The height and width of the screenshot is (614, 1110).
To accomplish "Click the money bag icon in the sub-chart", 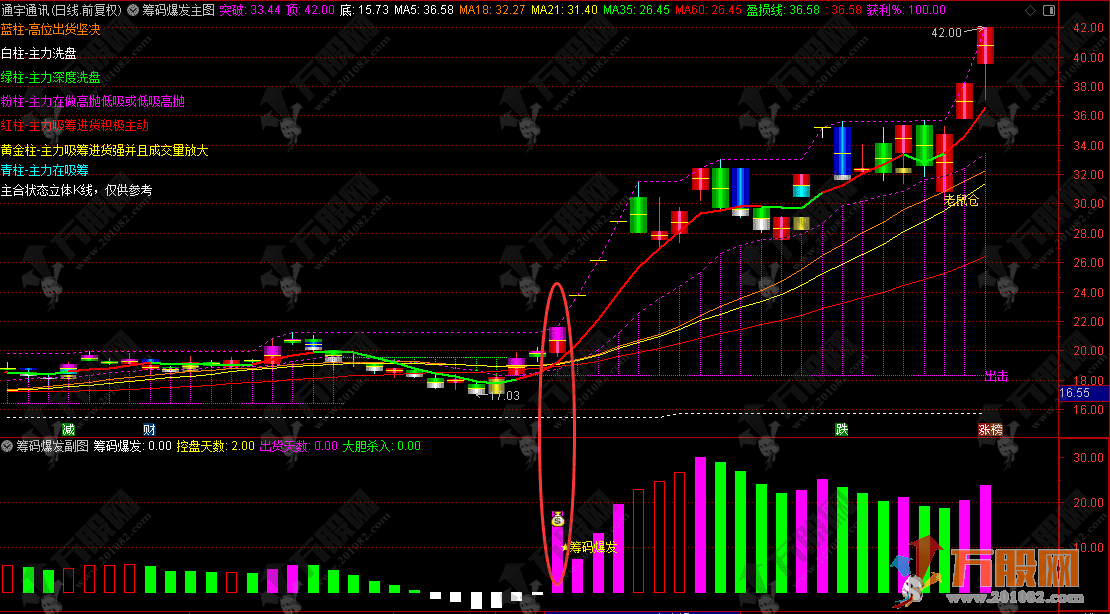I will pyautogui.click(x=557, y=519).
